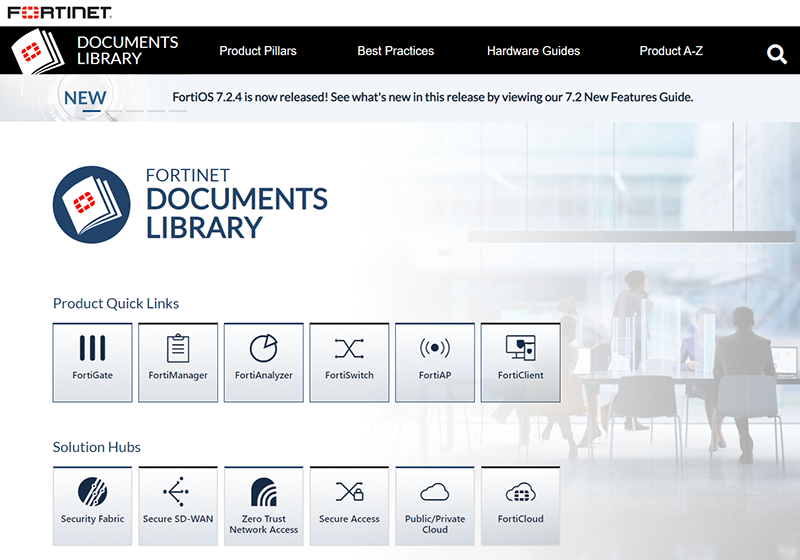Open the Security Fabric solution hub
The image size is (800, 560).
pyautogui.click(x=92, y=506)
